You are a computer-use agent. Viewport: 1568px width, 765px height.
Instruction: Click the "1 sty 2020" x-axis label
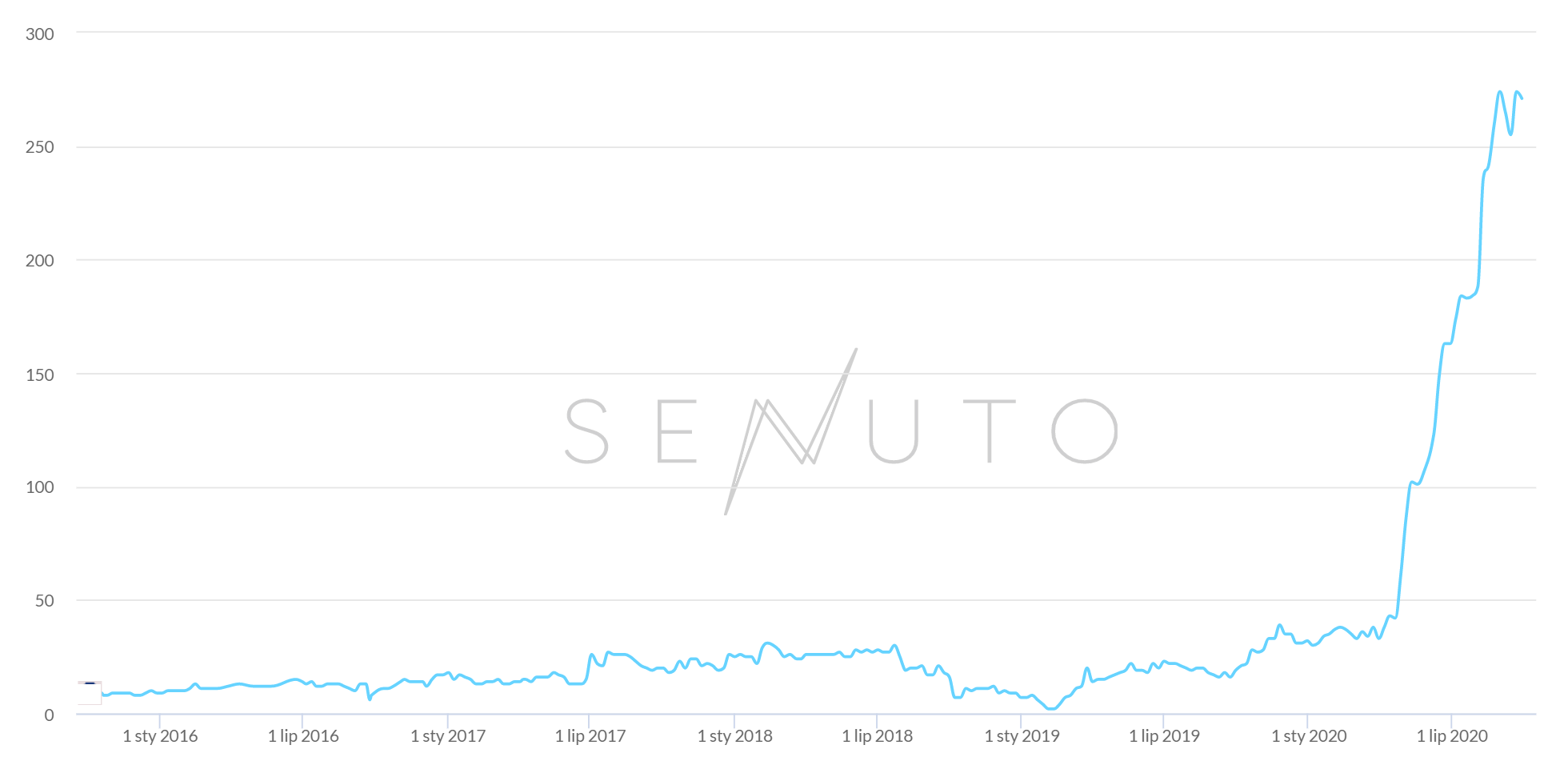click(x=1309, y=736)
